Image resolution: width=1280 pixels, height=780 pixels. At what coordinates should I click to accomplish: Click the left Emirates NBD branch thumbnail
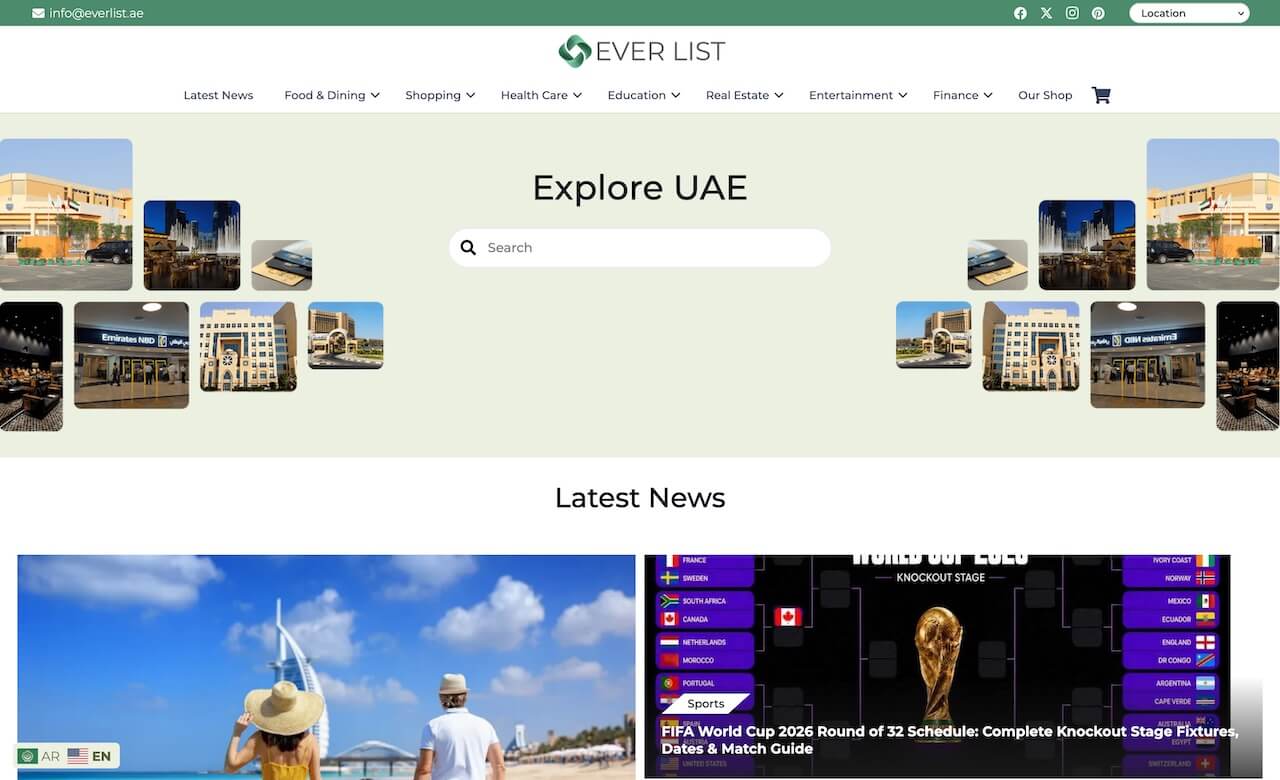click(x=131, y=355)
